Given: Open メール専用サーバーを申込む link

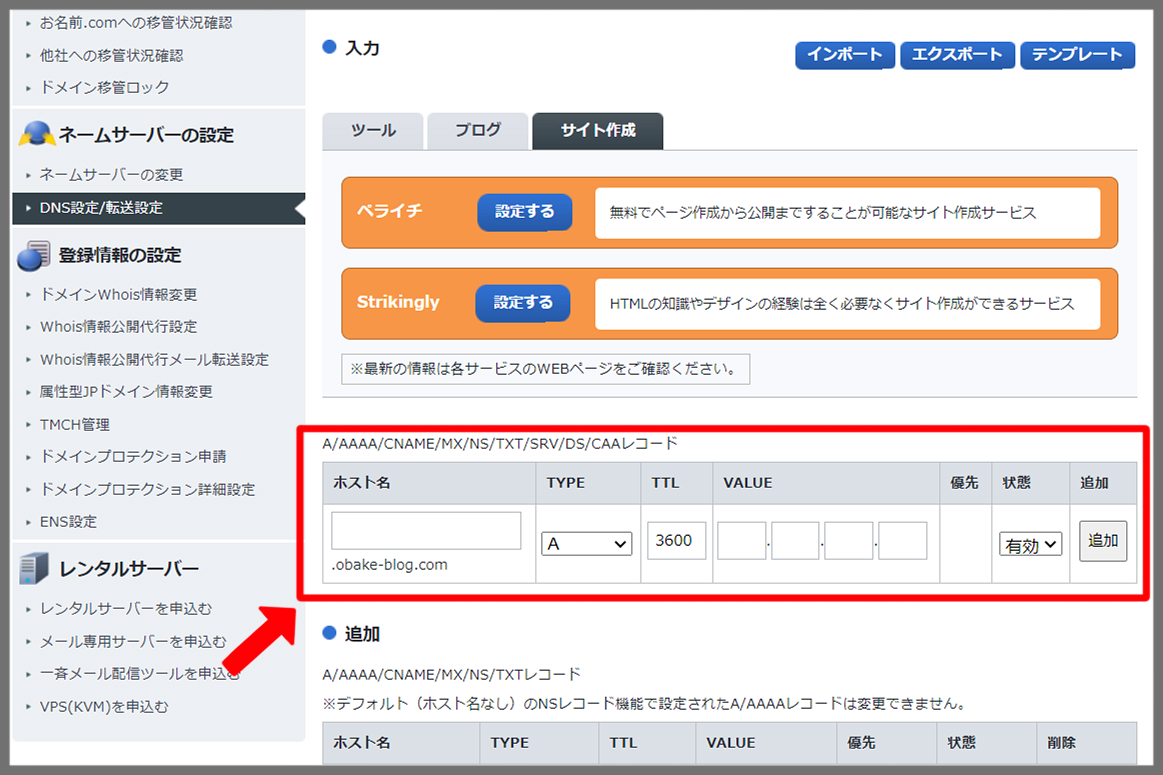Looking at the screenshot, I should [133, 642].
